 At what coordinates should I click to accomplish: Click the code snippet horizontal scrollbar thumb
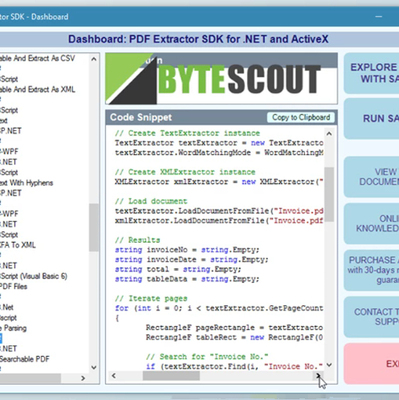coord(171,376)
